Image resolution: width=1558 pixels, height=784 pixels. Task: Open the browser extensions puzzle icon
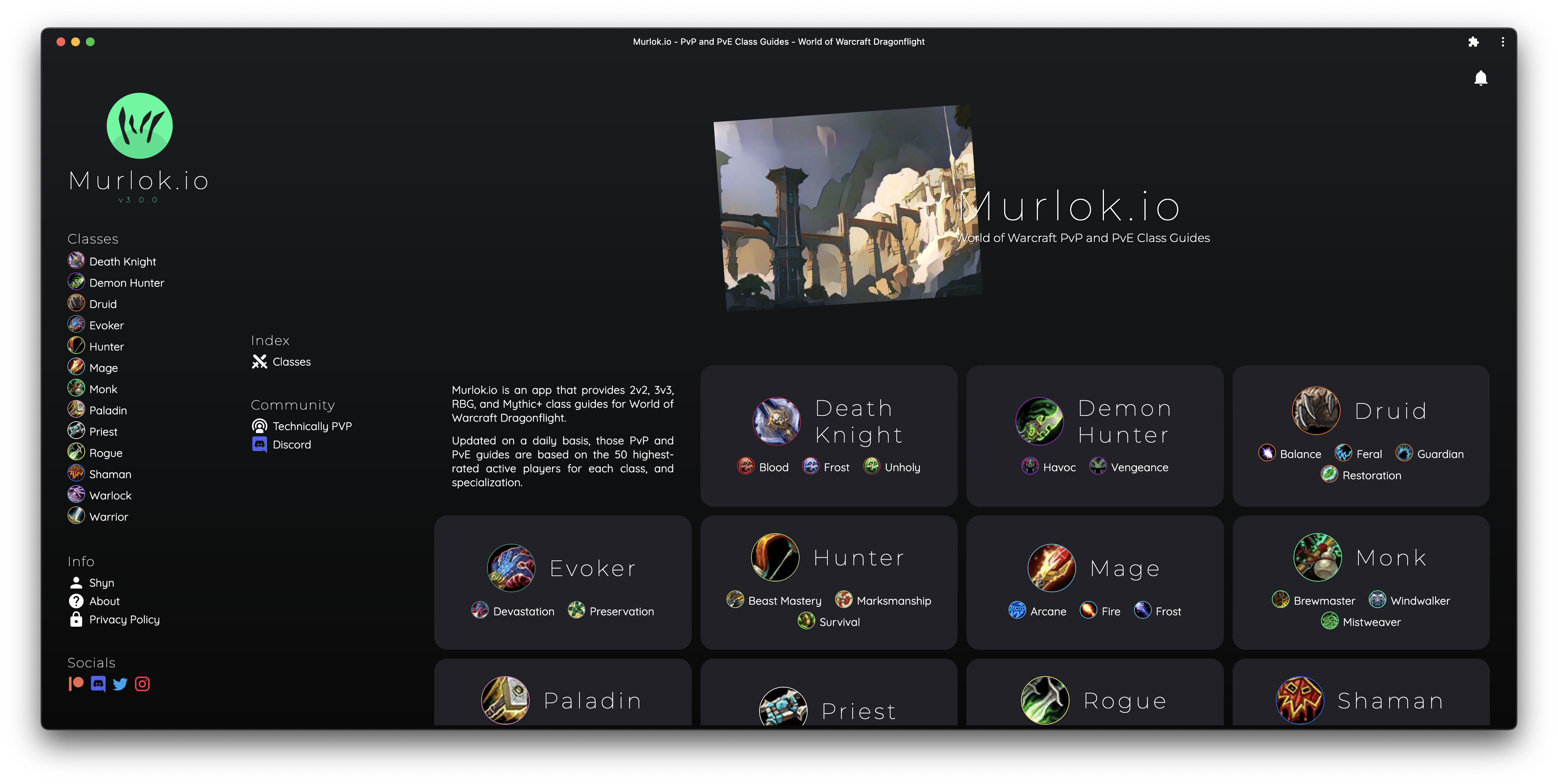click(x=1474, y=42)
